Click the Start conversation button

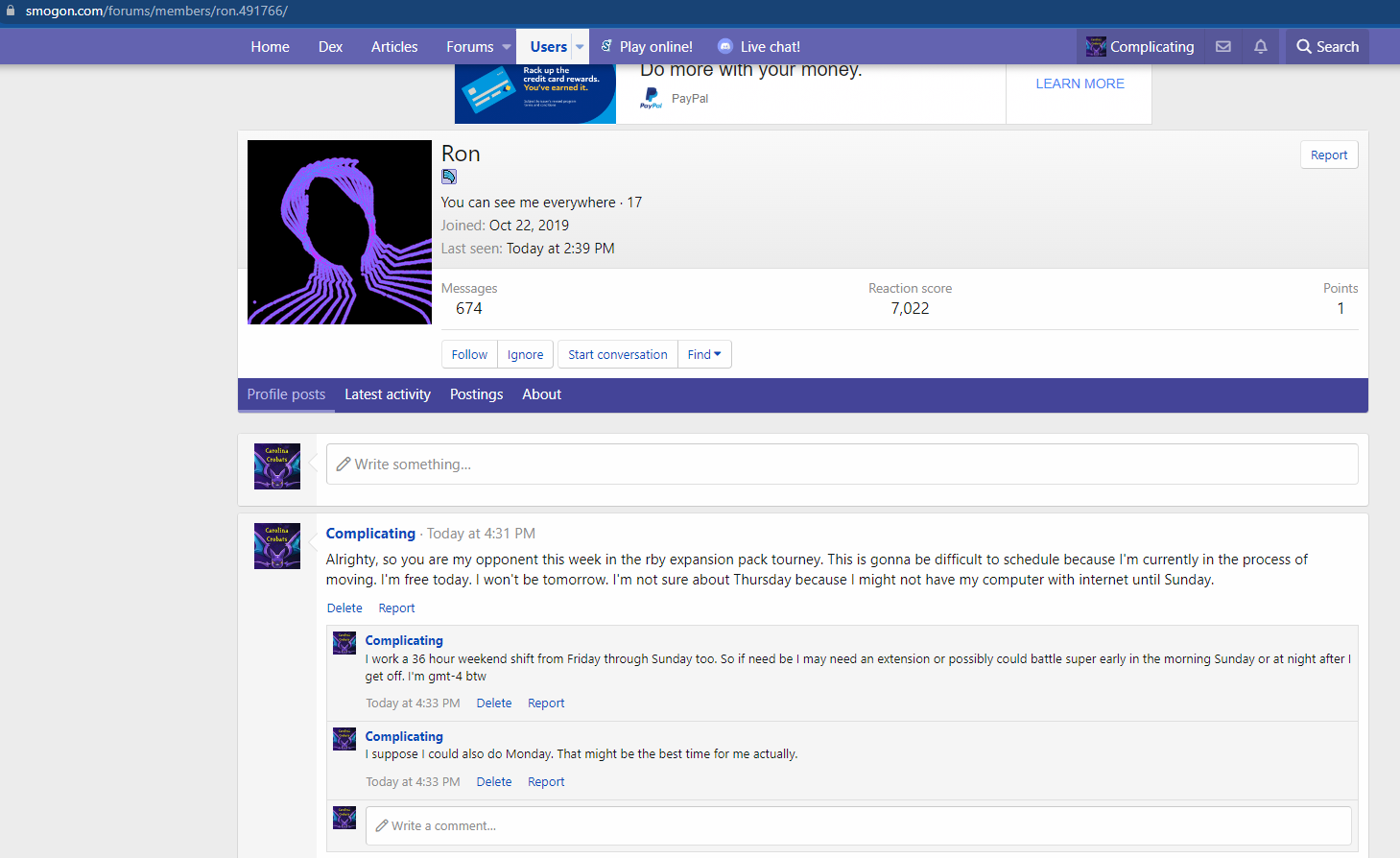(617, 354)
